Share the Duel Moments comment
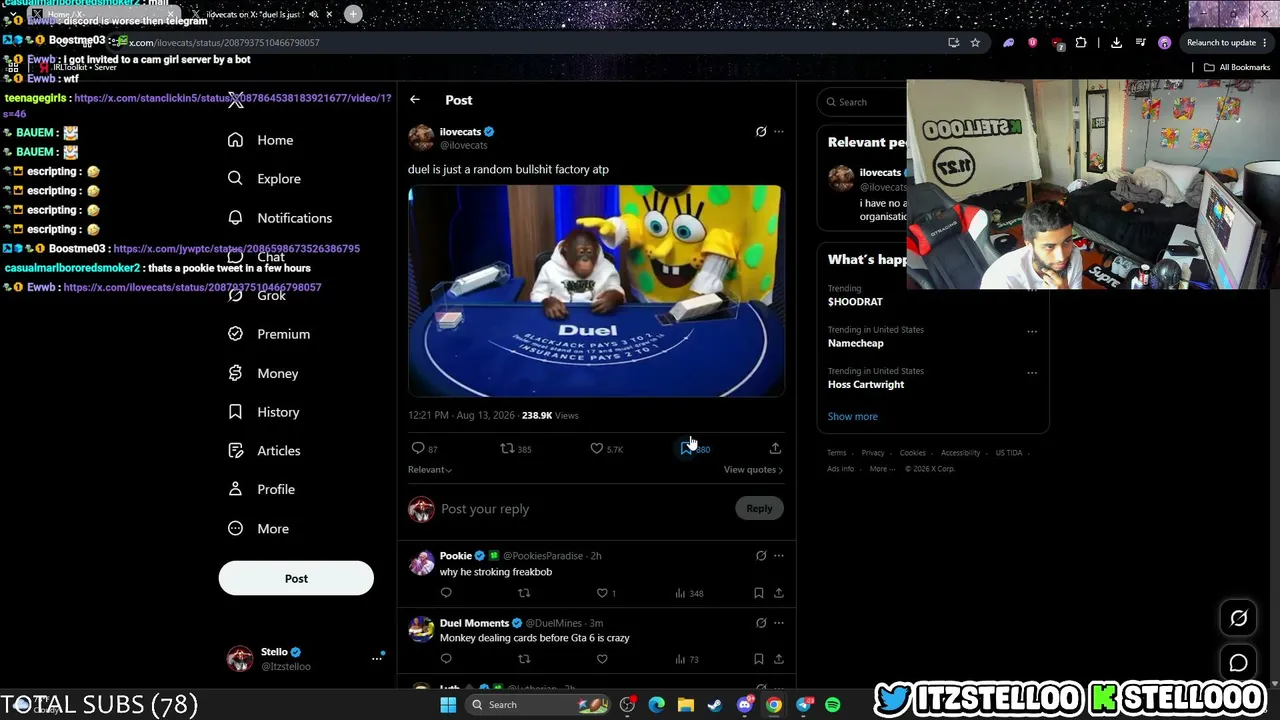 [x=779, y=659]
